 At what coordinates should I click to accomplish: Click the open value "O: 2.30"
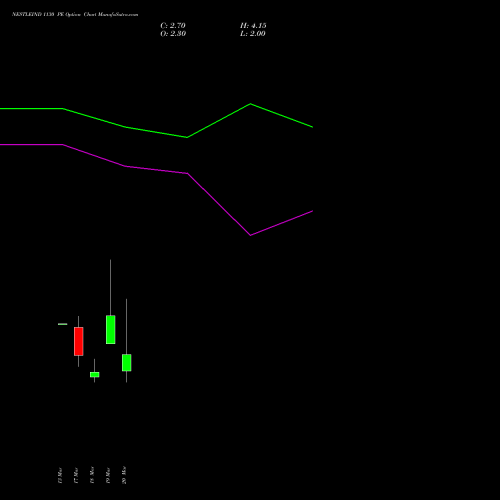173,34
